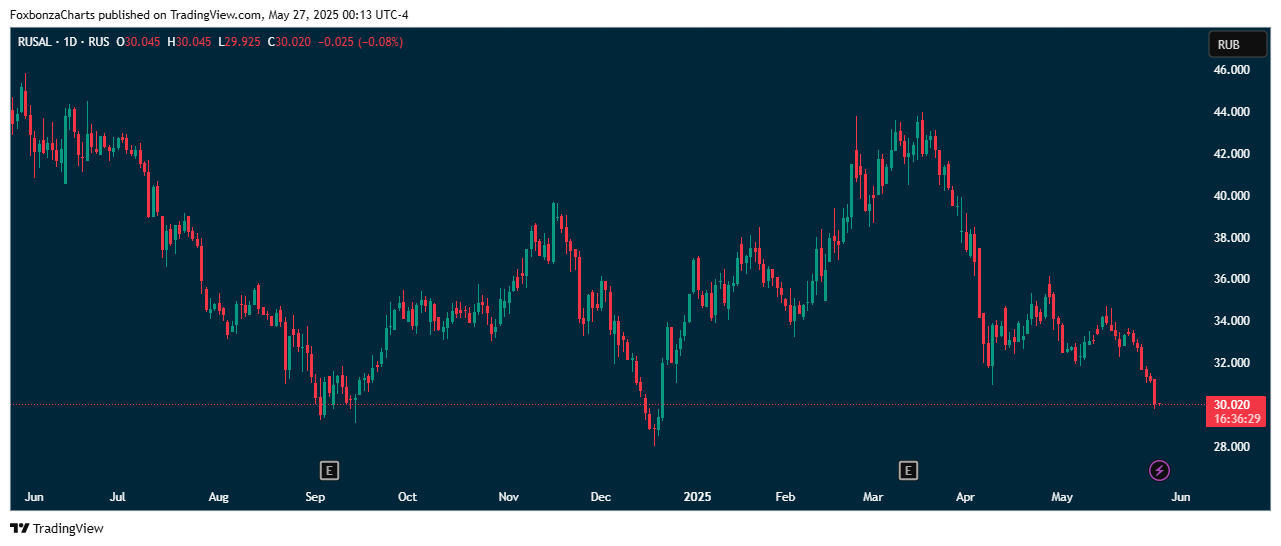Click the 36.000 price axis label
Viewport: 1281px width, 546px height.
coord(1232,279)
